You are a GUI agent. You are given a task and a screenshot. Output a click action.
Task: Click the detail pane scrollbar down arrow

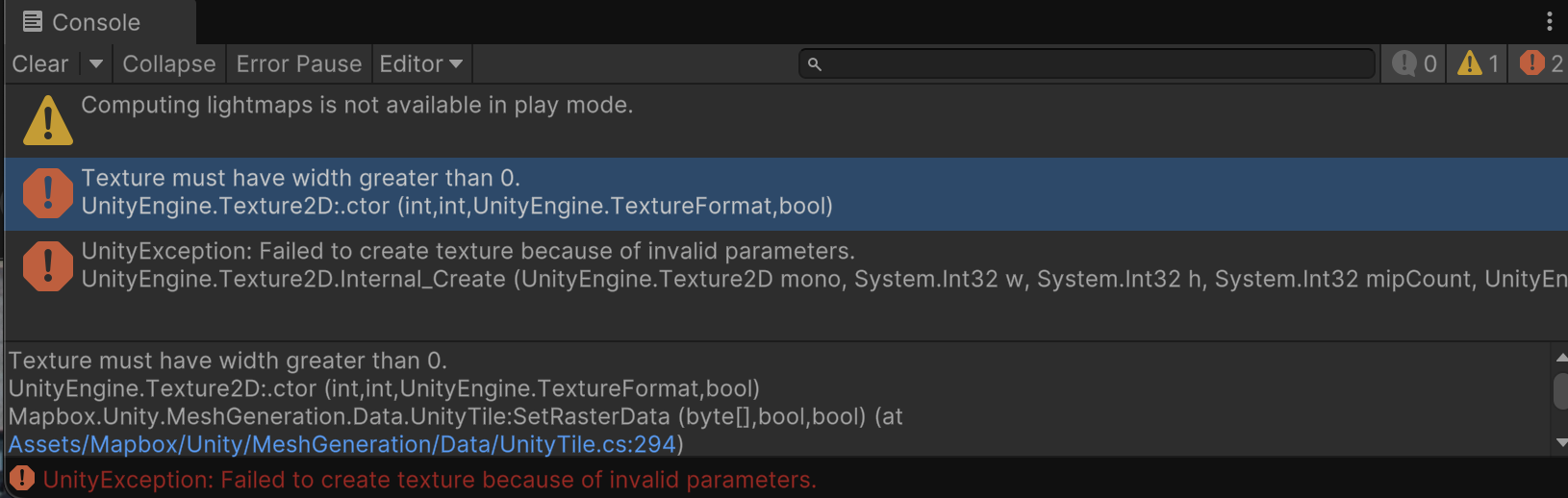click(x=1560, y=443)
